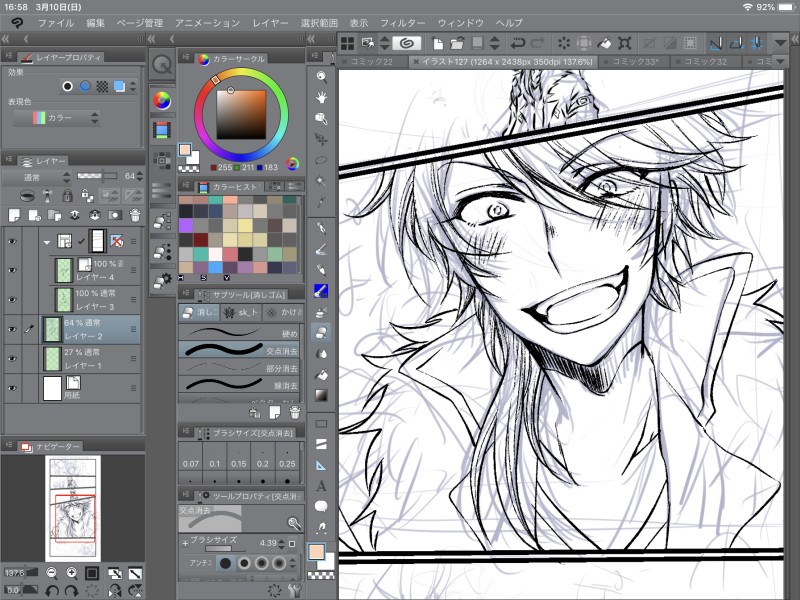
Task: Select the Gradient tool
Action: coord(322,394)
